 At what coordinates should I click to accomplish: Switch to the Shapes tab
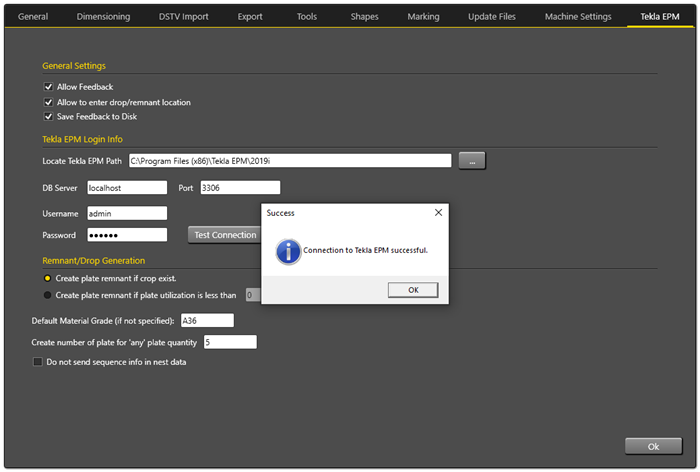coord(364,17)
